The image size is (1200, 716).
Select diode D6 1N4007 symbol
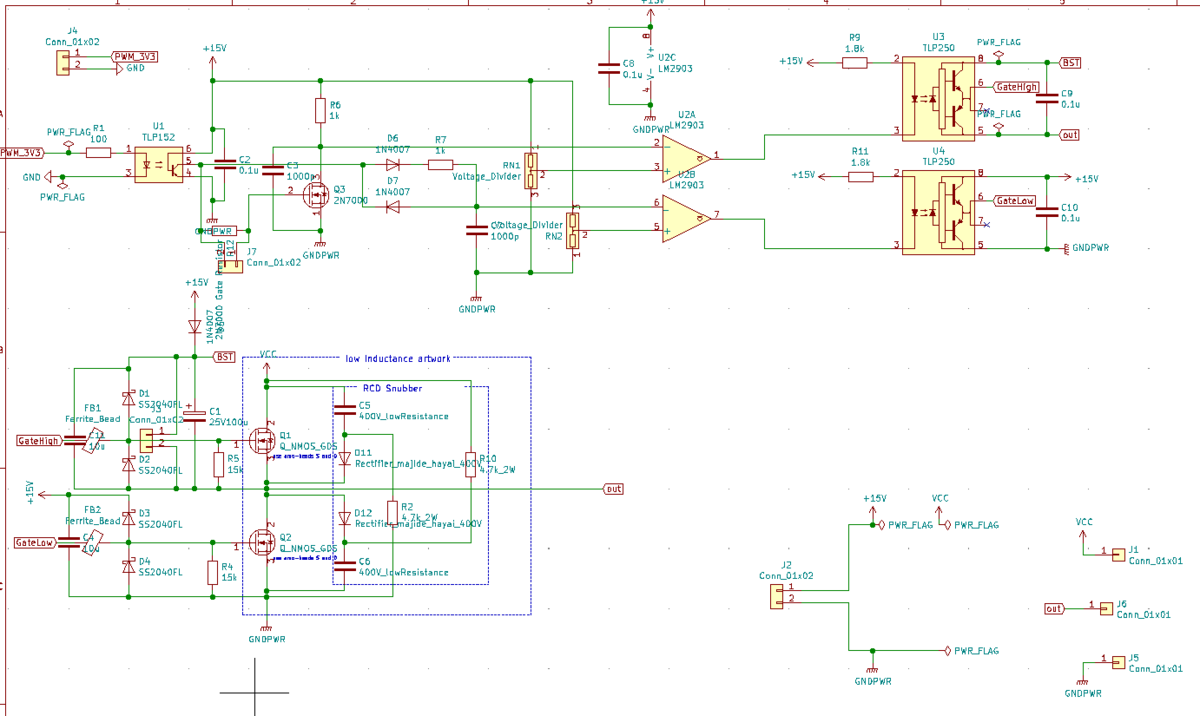(x=393, y=164)
